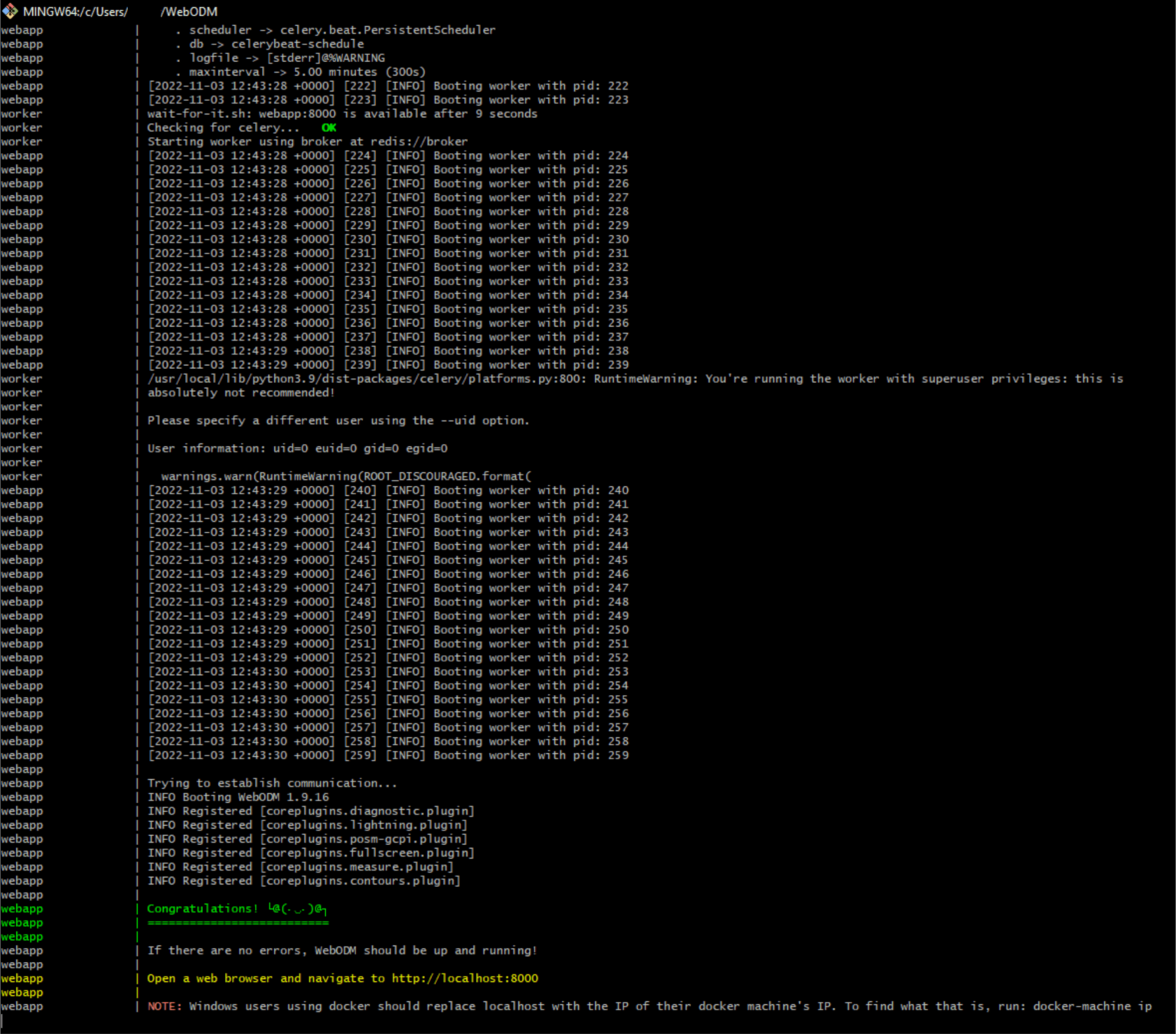
Task: Click the celery.beat.PersistentScheduler text
Action: tap(387, 30)
